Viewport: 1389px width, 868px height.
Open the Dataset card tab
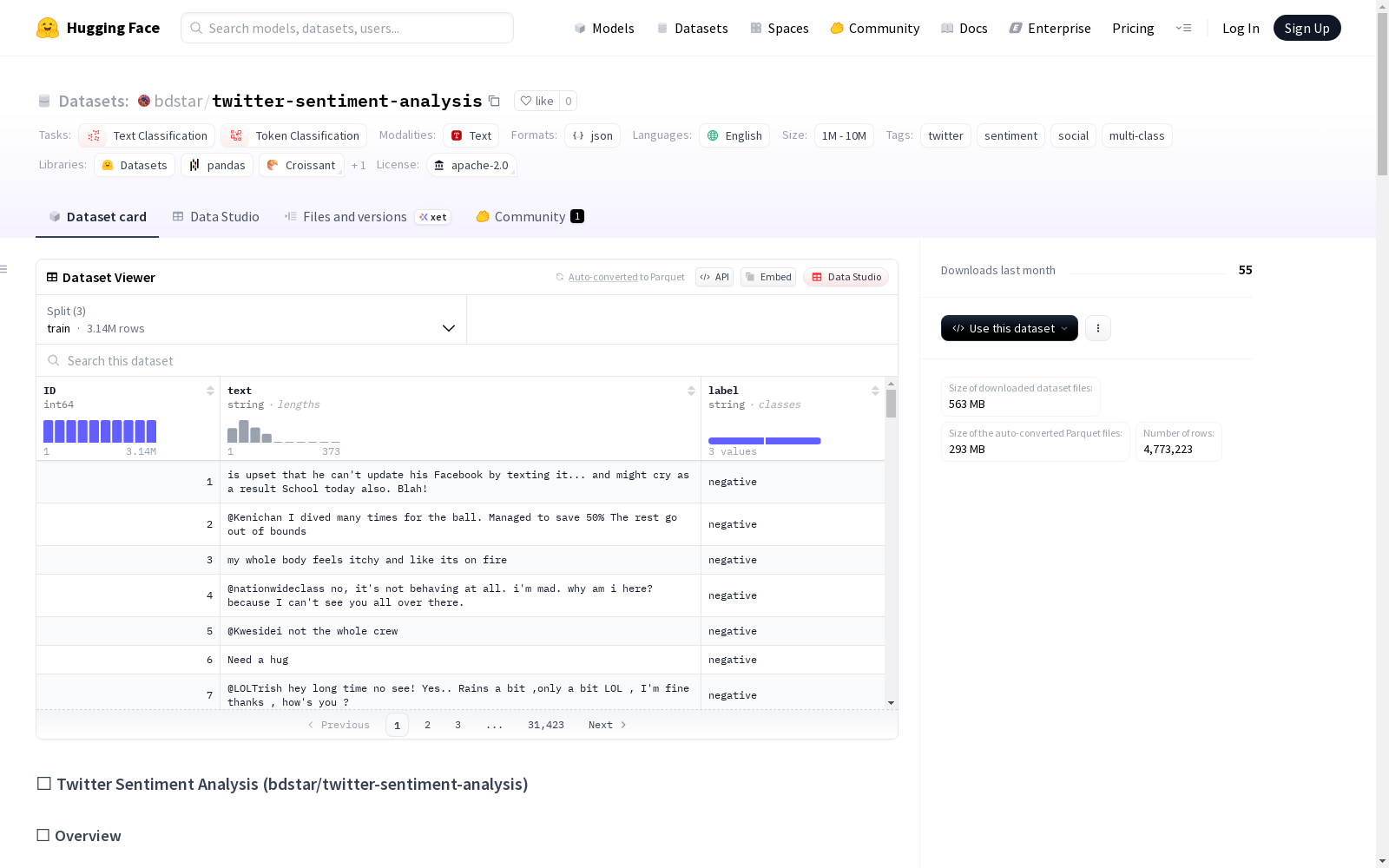coord(97,217)
